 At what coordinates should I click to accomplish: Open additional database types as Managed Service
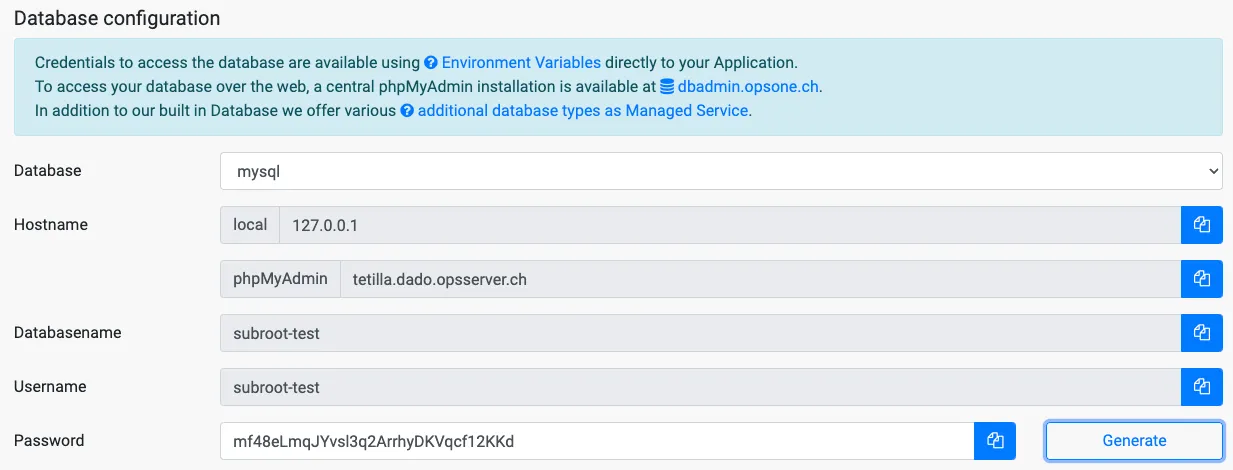[583, 111]
